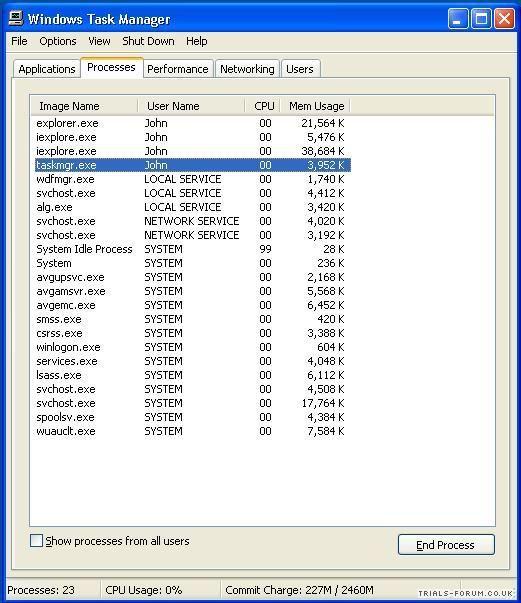The width and height of the screenshot is (521, 603).
Task: Click the End Process button
Action: [446, 545]
